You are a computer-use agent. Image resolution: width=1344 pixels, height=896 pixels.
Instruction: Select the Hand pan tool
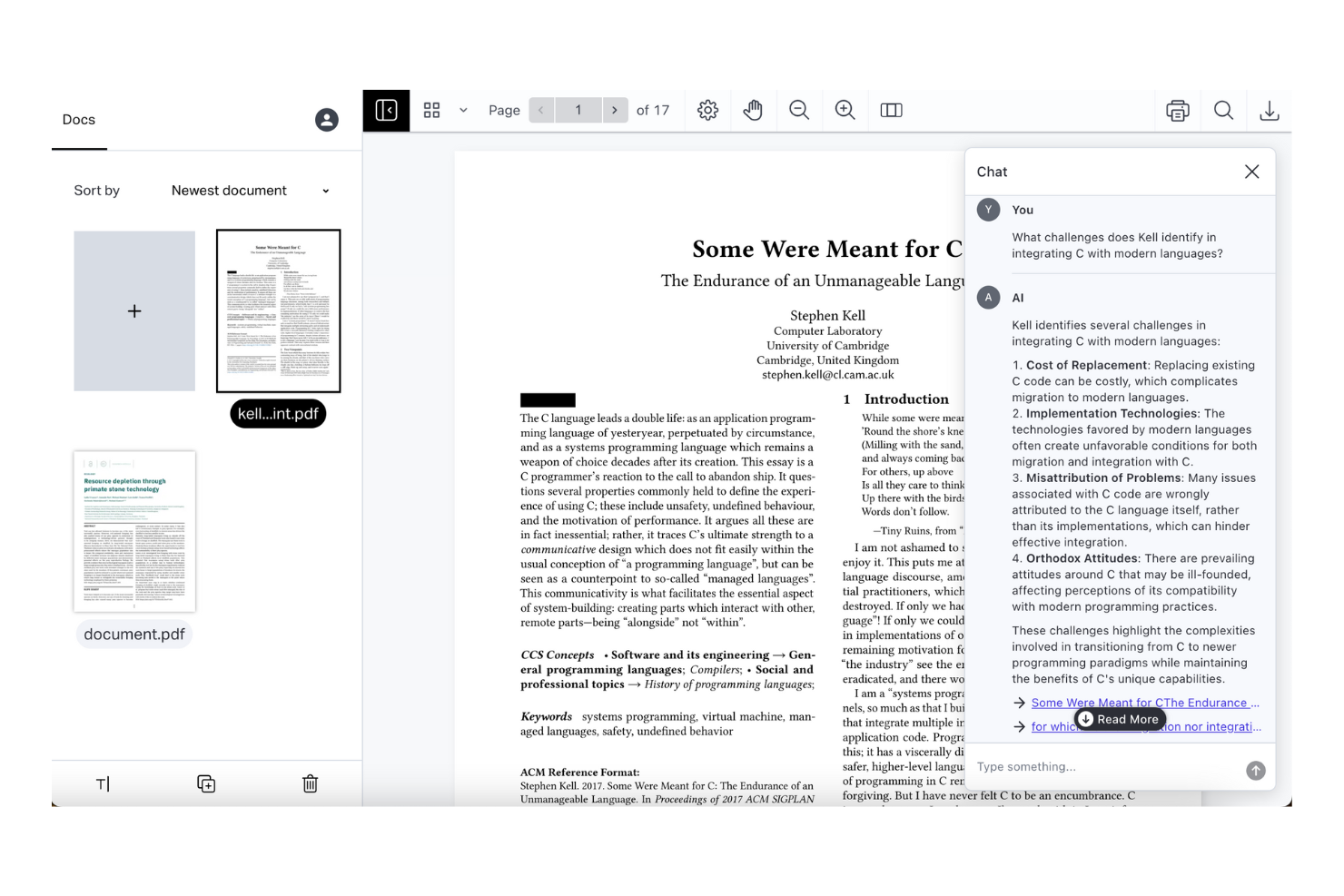[753, 110]
